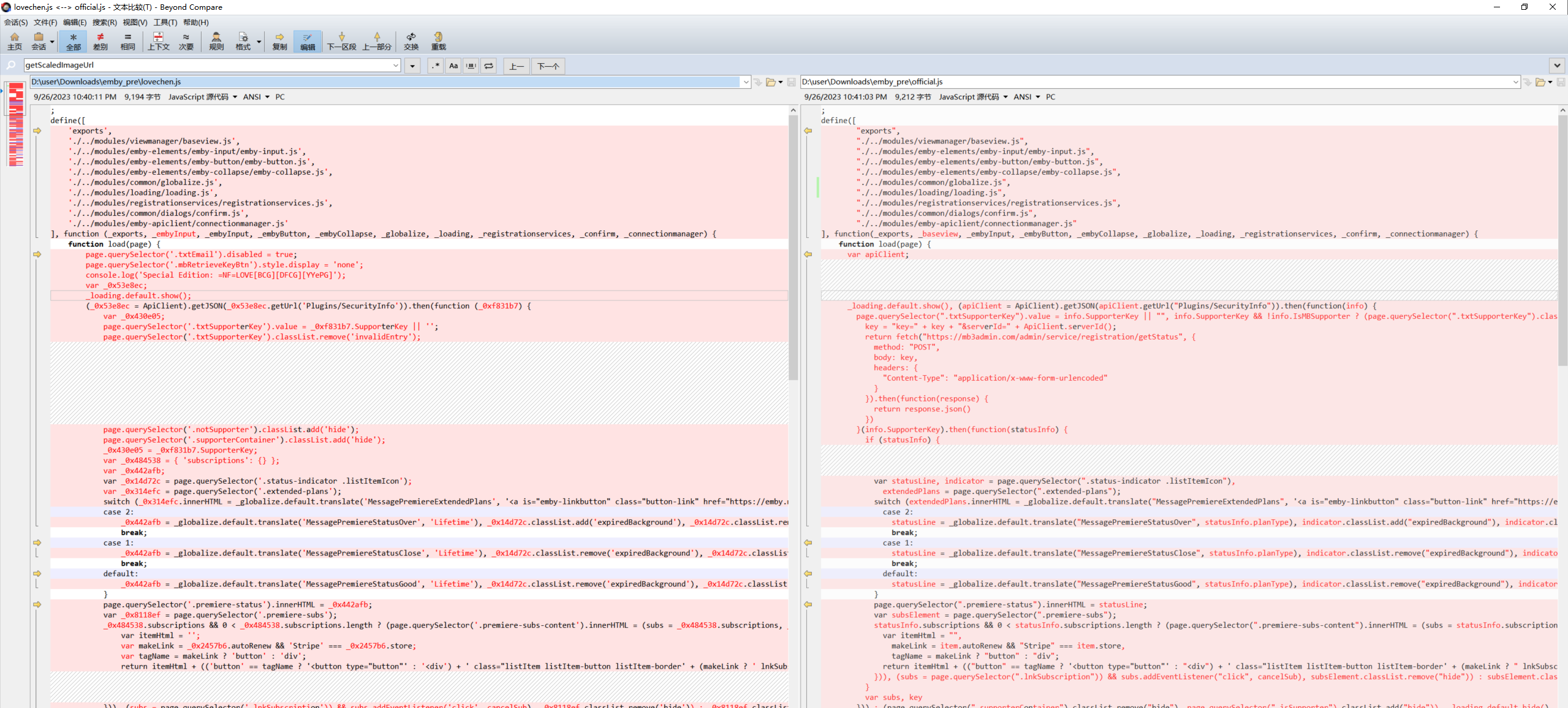This screenshot has height=708, width=1568.
Task: Jump to the 下一区段 next difference section
Action: 341,41
